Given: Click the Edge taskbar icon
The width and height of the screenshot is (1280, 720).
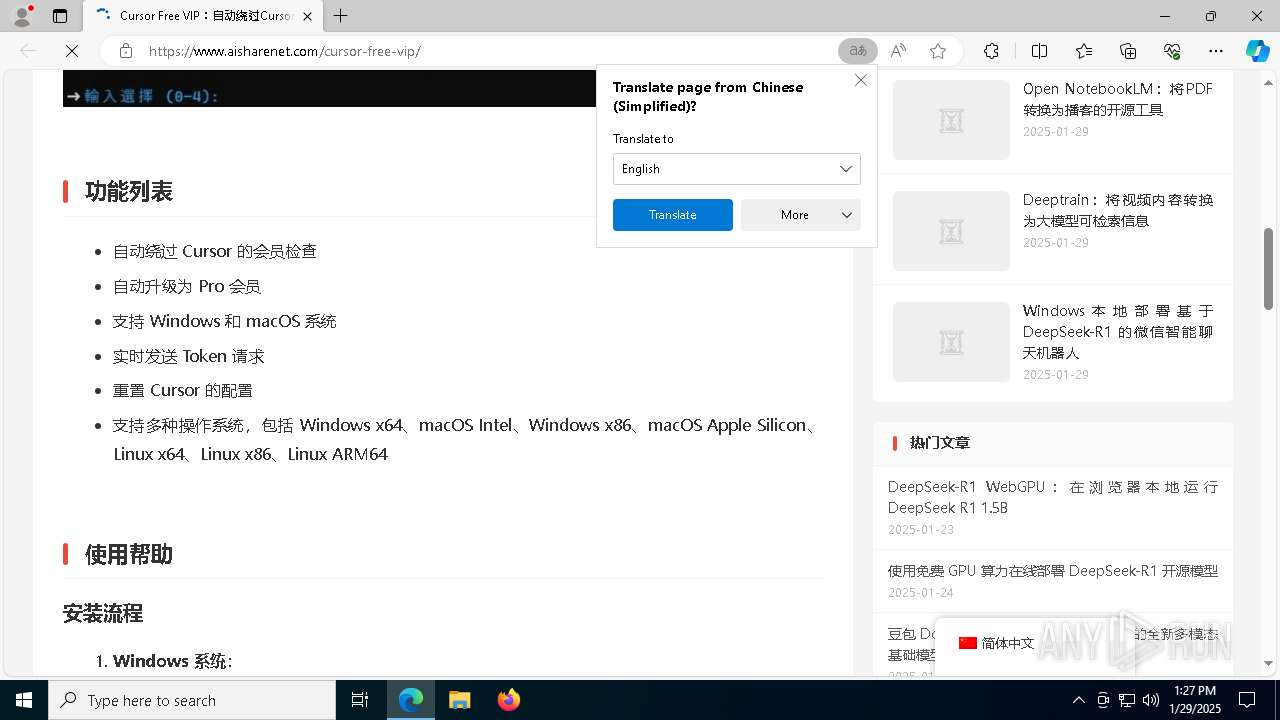Looking at the screenshot, I should [x=411, y=700].
